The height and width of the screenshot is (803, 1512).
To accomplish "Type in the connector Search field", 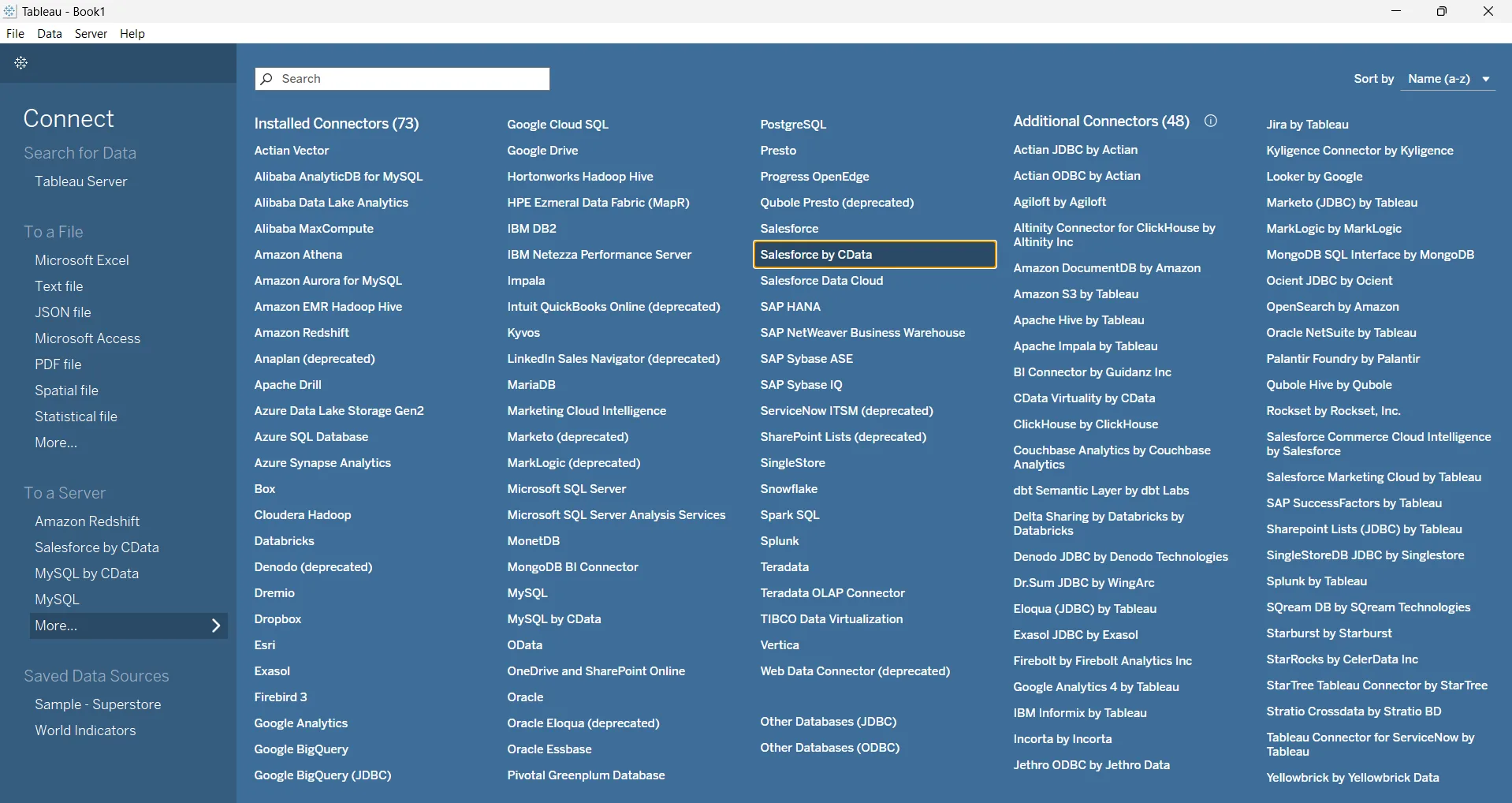I will tap(410, 79).
